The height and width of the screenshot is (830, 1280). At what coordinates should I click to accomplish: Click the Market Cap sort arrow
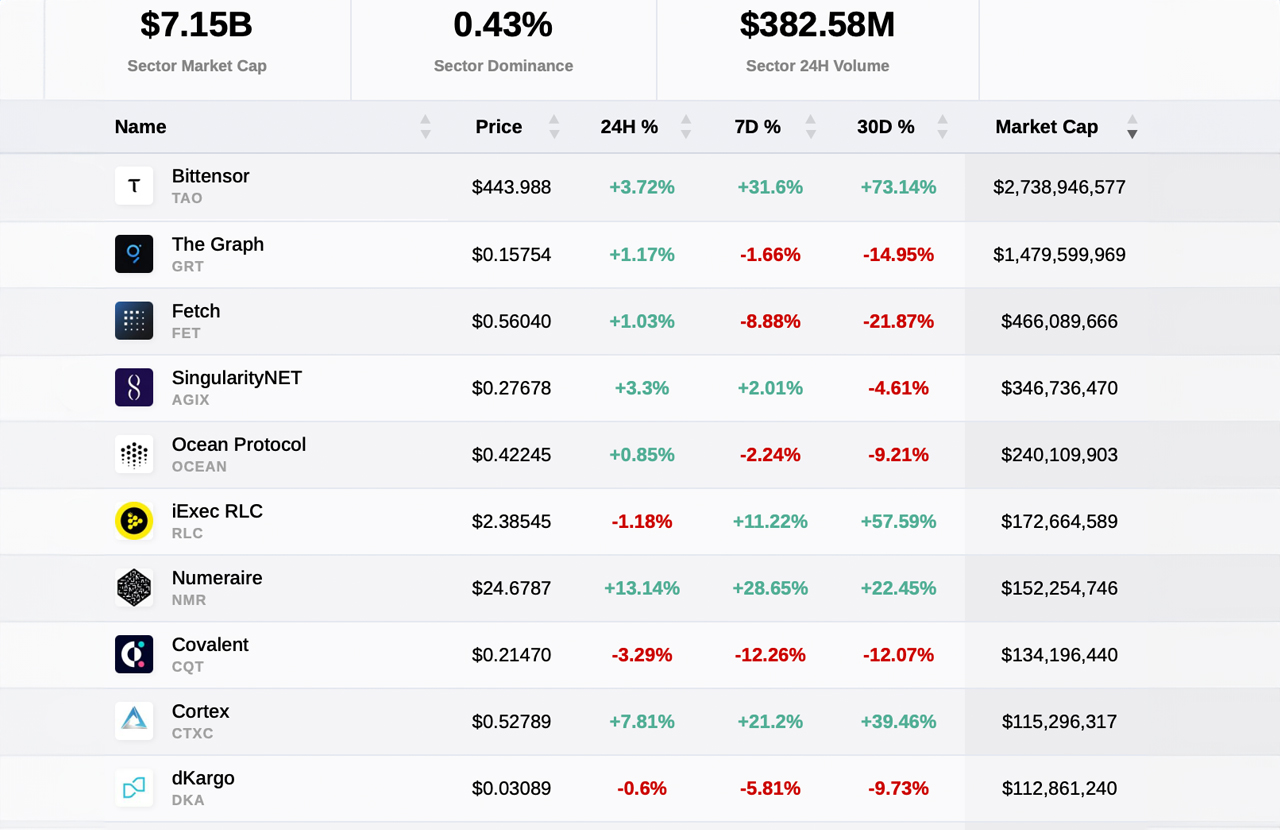[1132, 127]
